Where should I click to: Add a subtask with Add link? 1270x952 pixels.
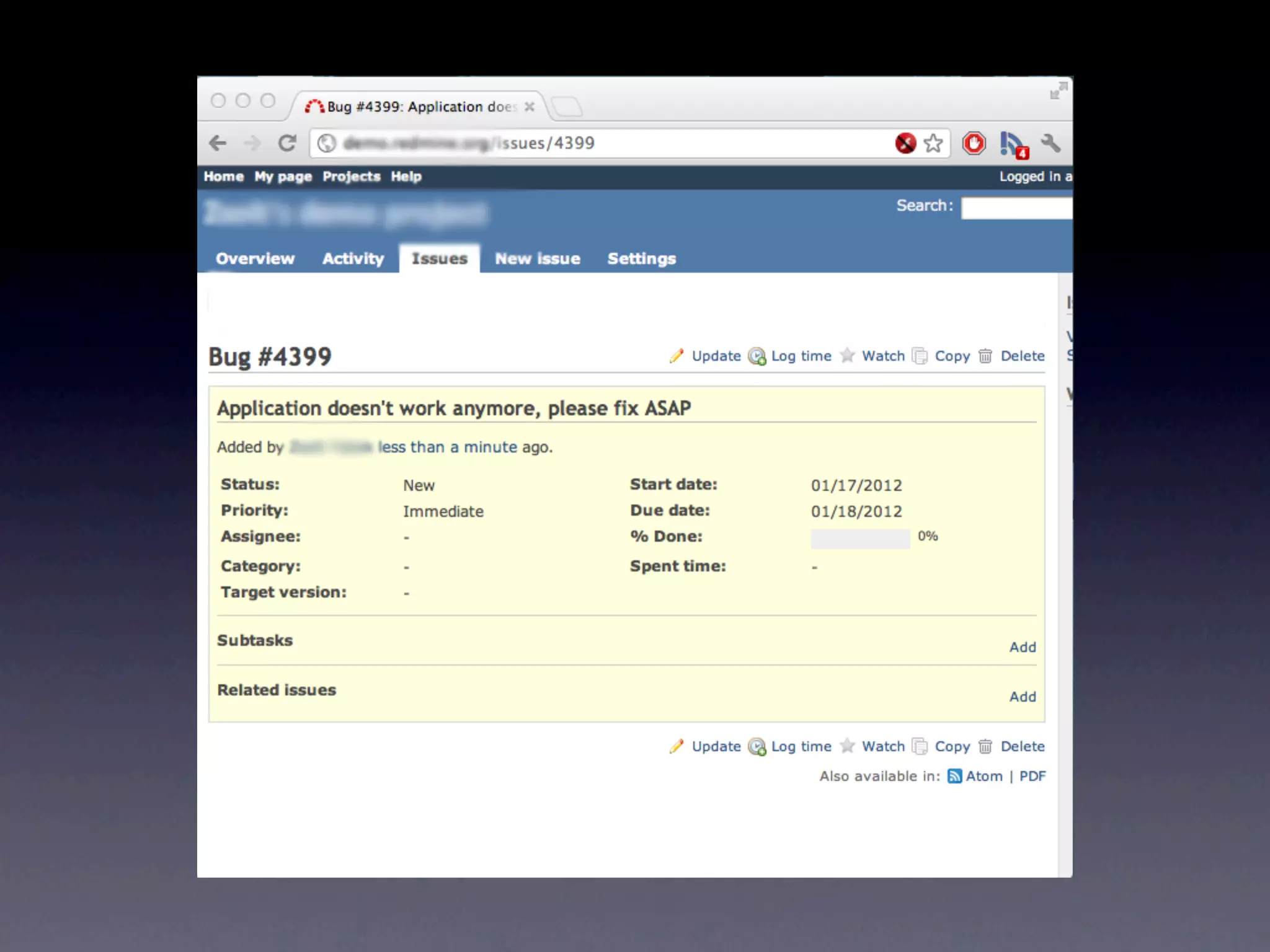pyautogui.click(x=1022, y=646)
